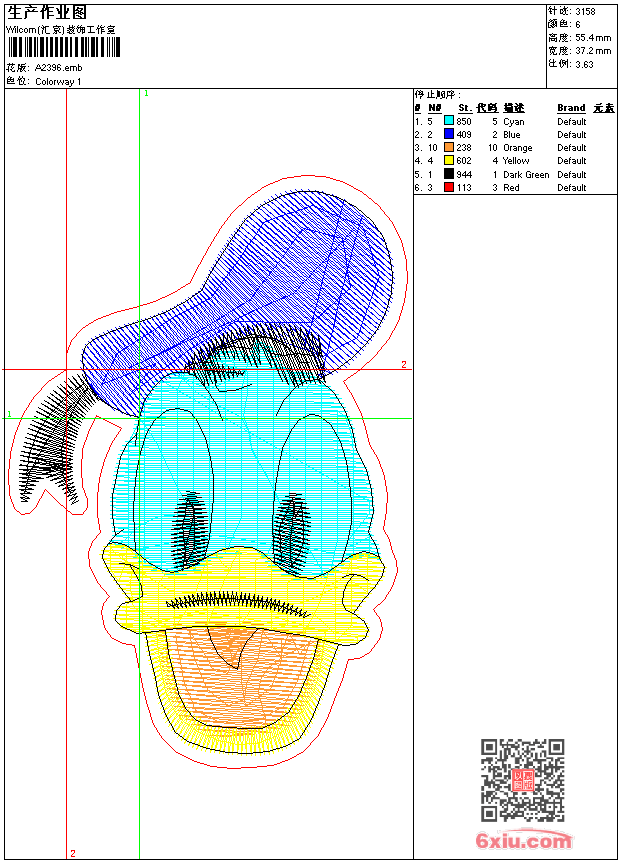Open the 6xiu.com watermark link

(x=523, y=841)
